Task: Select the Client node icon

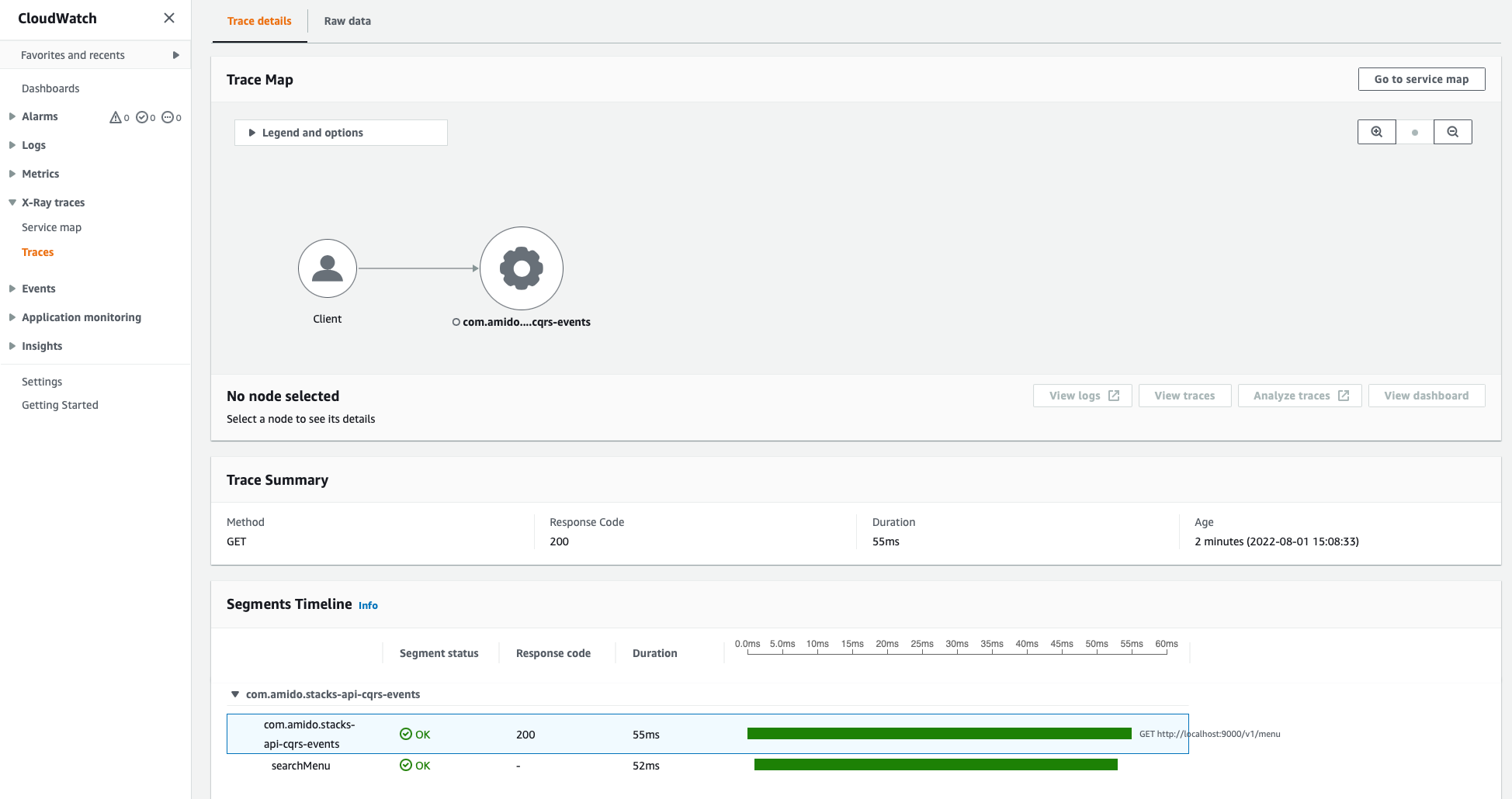Action: [x=328, y=268]
